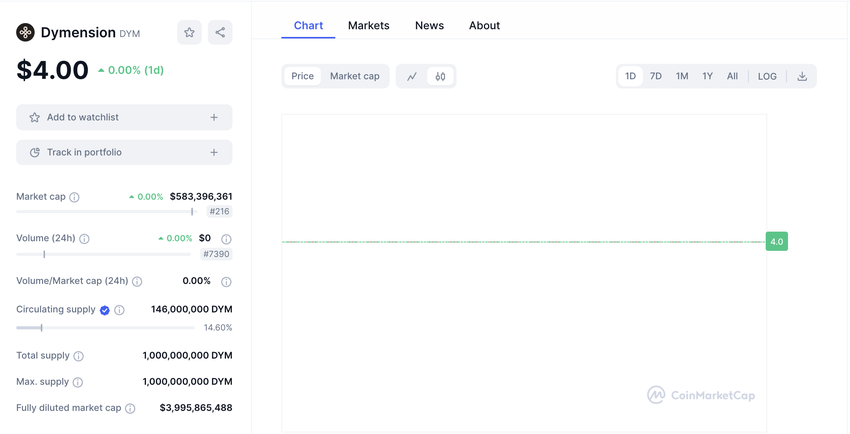This screenshot has width=850, height=434.
Task: Click the watchlist star icon in button
Action: pos(35,117)
